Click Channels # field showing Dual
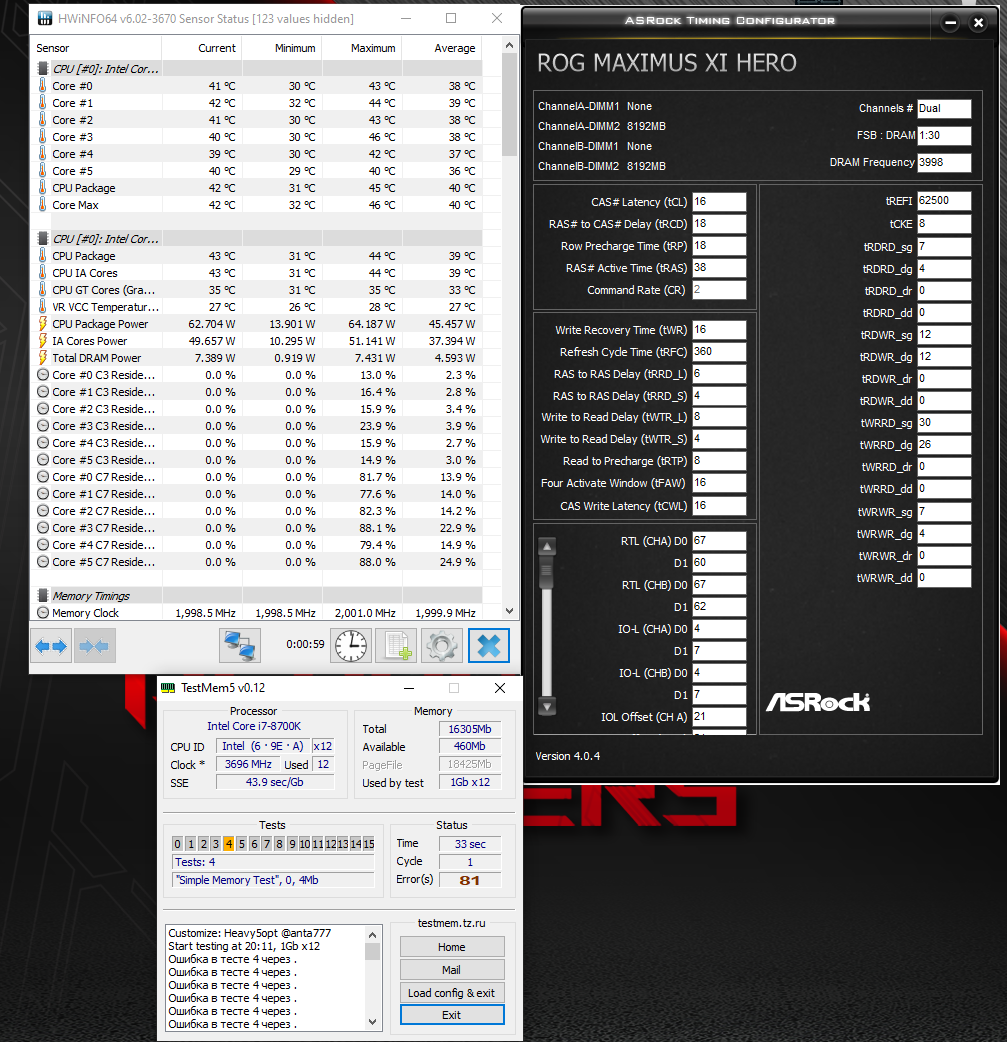 944,108
